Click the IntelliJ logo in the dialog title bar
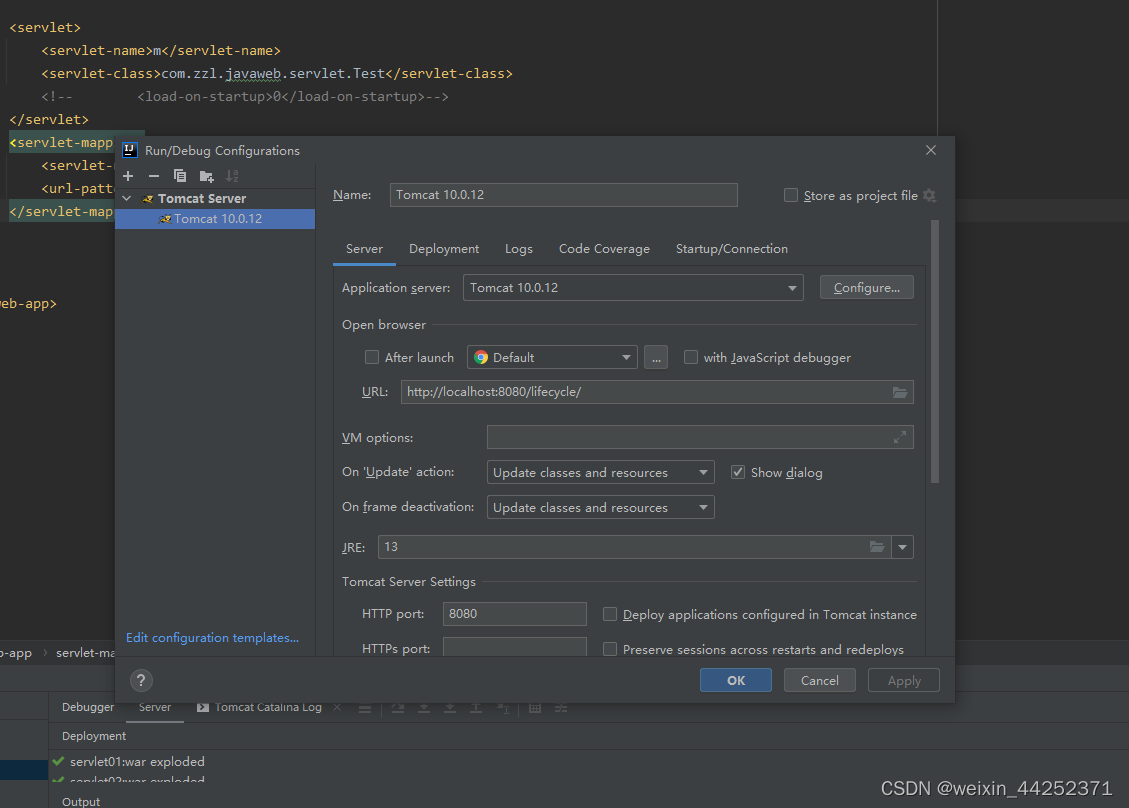The width and height of the screenshot is (1129, 808). click(x=130, y=150)
